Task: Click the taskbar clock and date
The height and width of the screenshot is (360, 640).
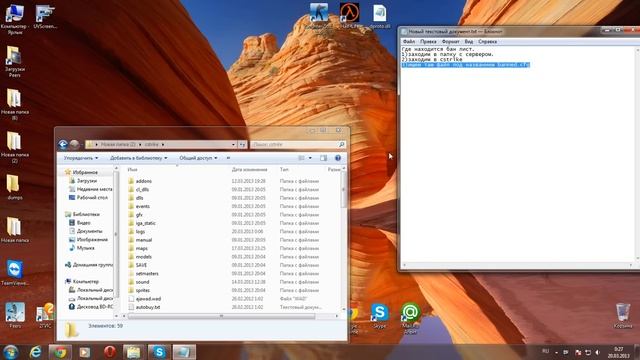Action: [x=619, y=352]
